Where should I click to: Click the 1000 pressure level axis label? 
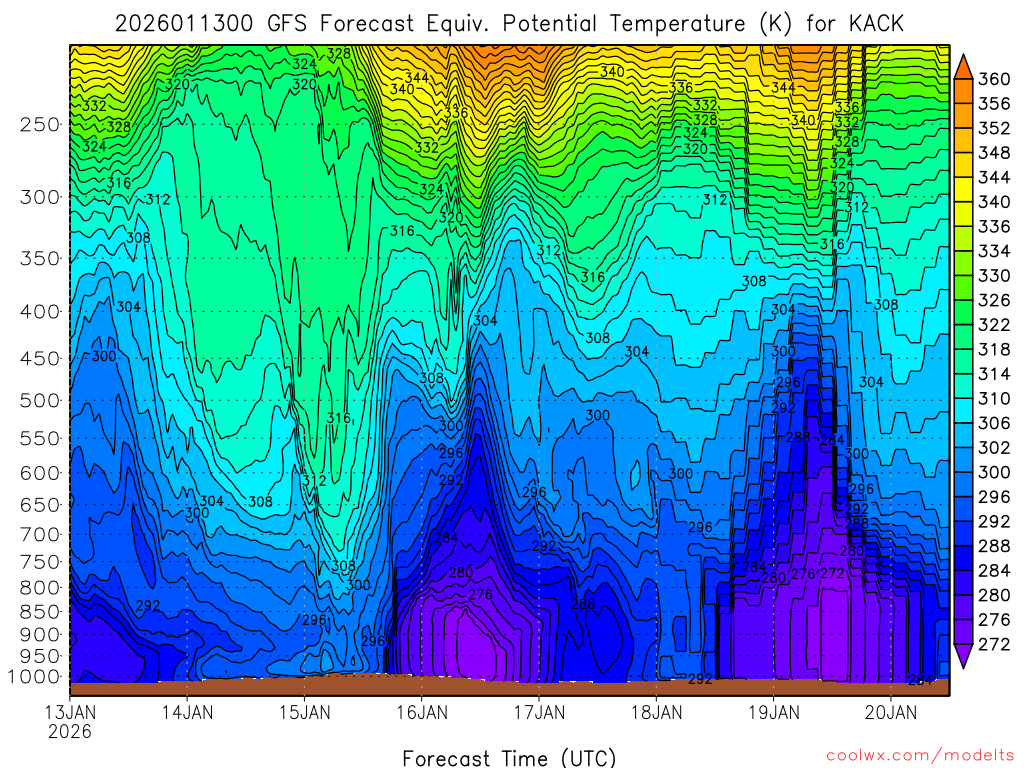[x=34, y=677]
